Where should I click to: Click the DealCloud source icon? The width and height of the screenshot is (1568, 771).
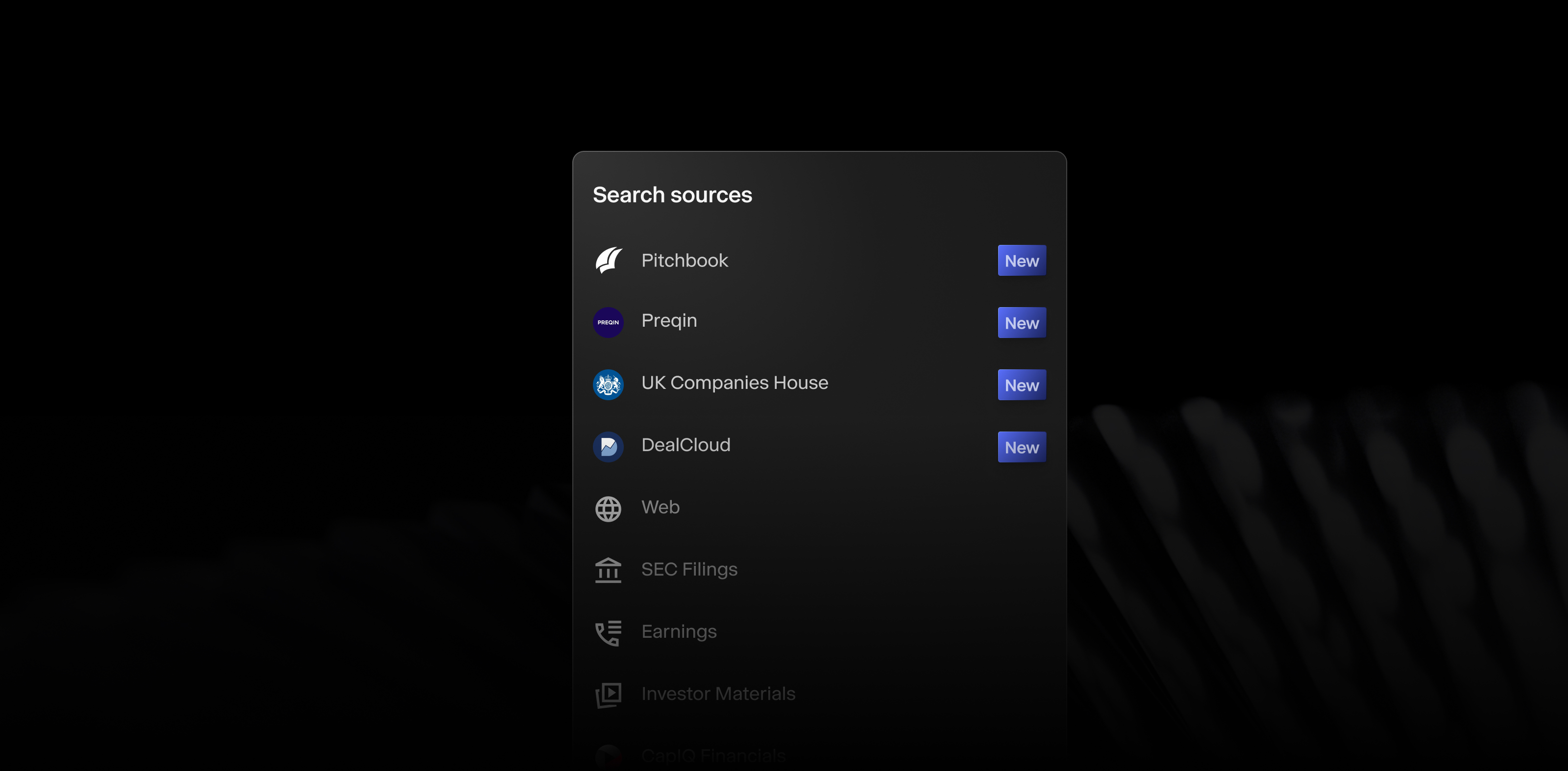(x=608, y=446)
